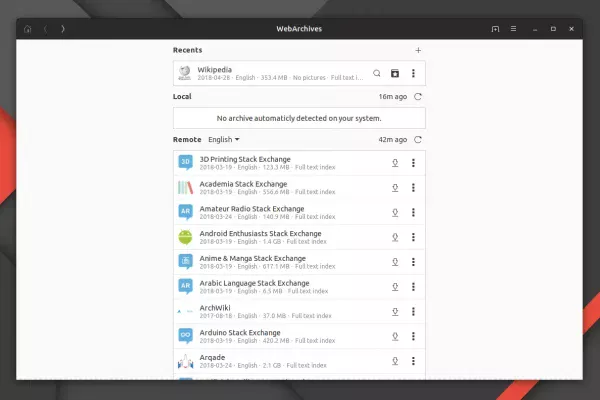Click the '16m ago' Local timestamp
The image size is (600, 400).
pos(393,97)
